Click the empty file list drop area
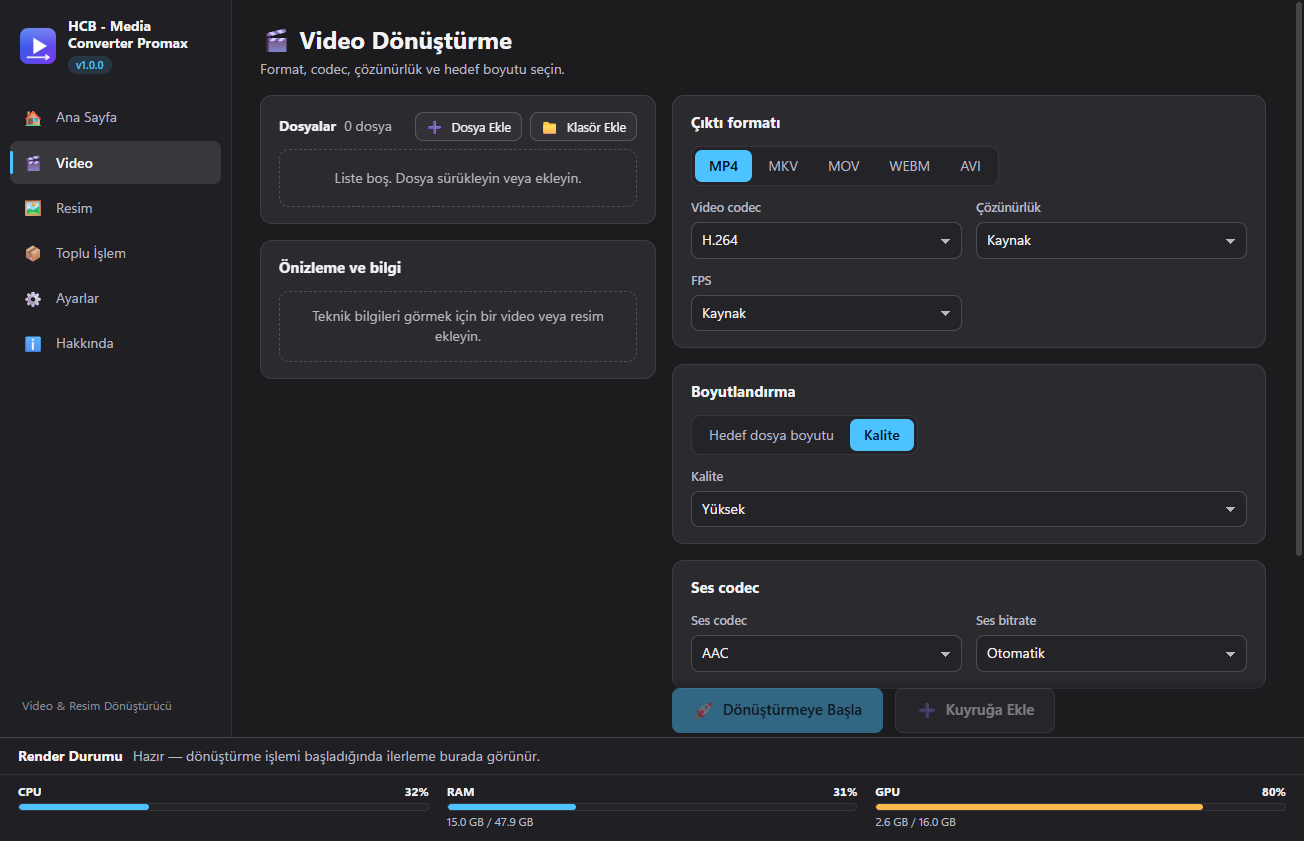Screen dimensions: 1304x841 458,178
